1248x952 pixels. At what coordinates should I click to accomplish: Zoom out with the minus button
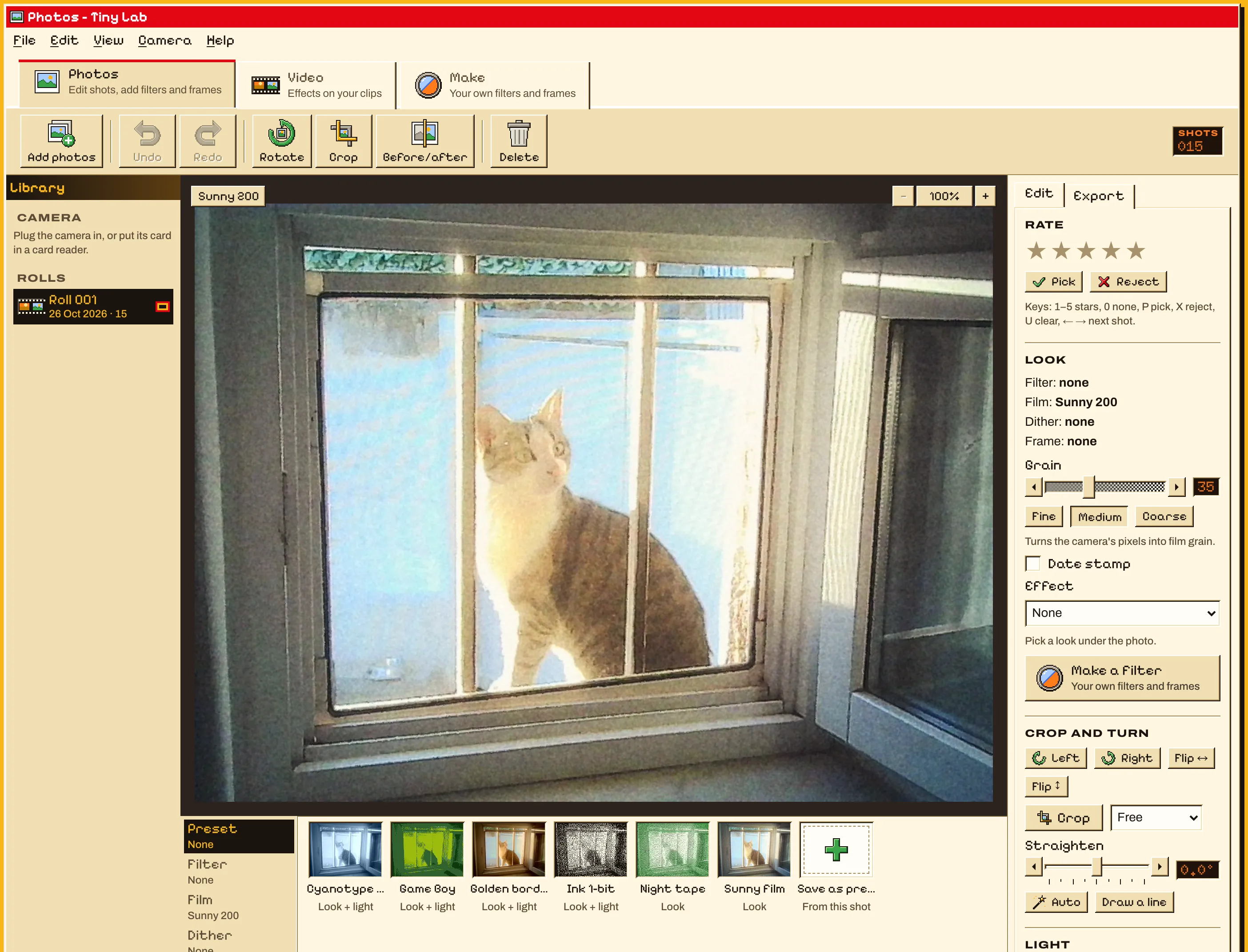click(x=903, y=196)
